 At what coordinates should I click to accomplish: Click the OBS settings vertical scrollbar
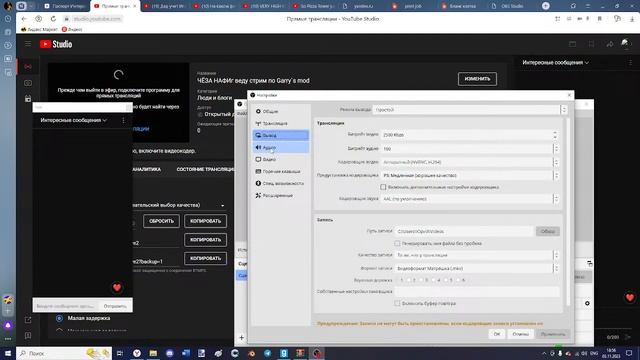[x=567, y=212]
